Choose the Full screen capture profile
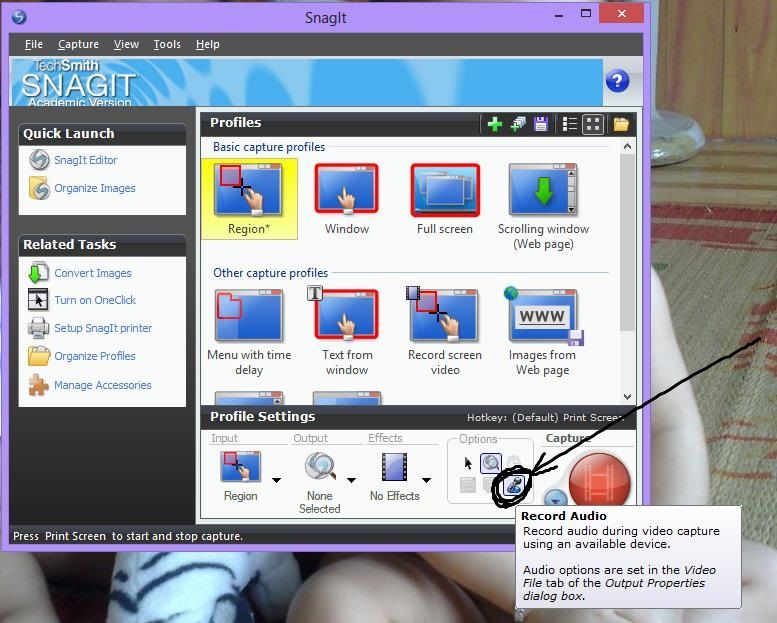 coord(445,199)
